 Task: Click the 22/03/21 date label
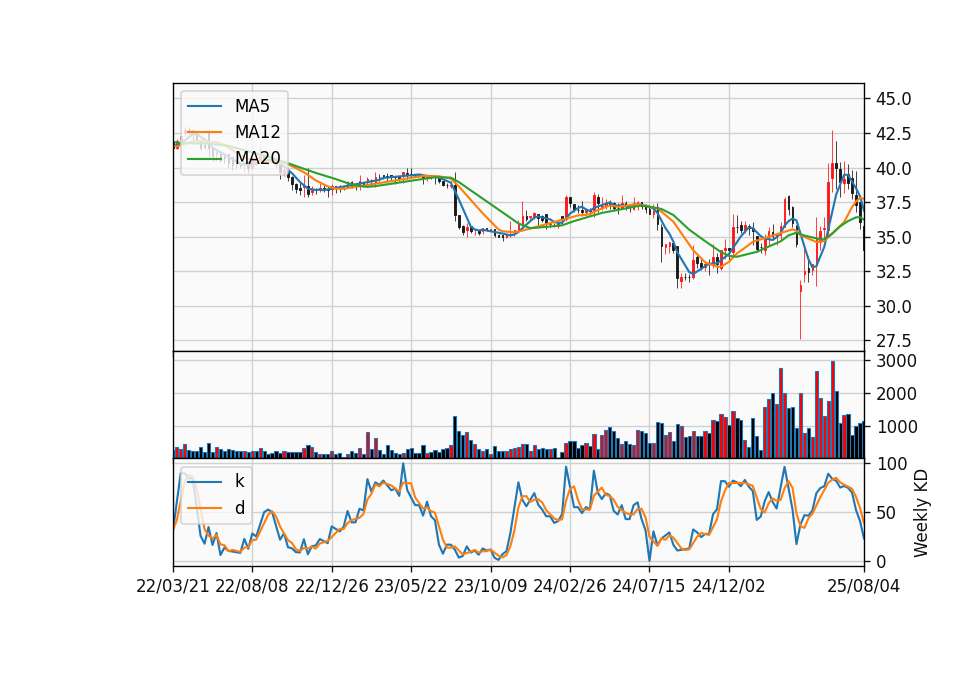173,587
